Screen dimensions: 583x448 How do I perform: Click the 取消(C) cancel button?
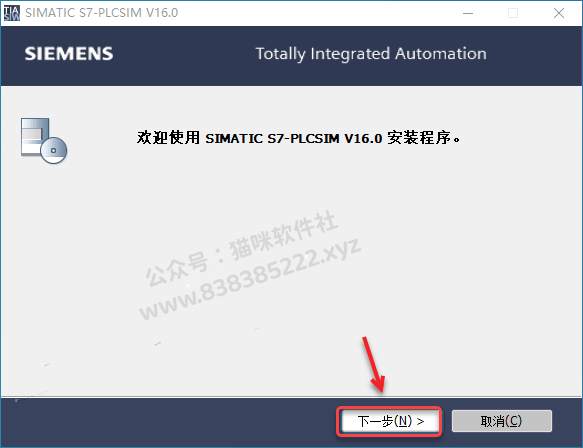pos(502,421)
